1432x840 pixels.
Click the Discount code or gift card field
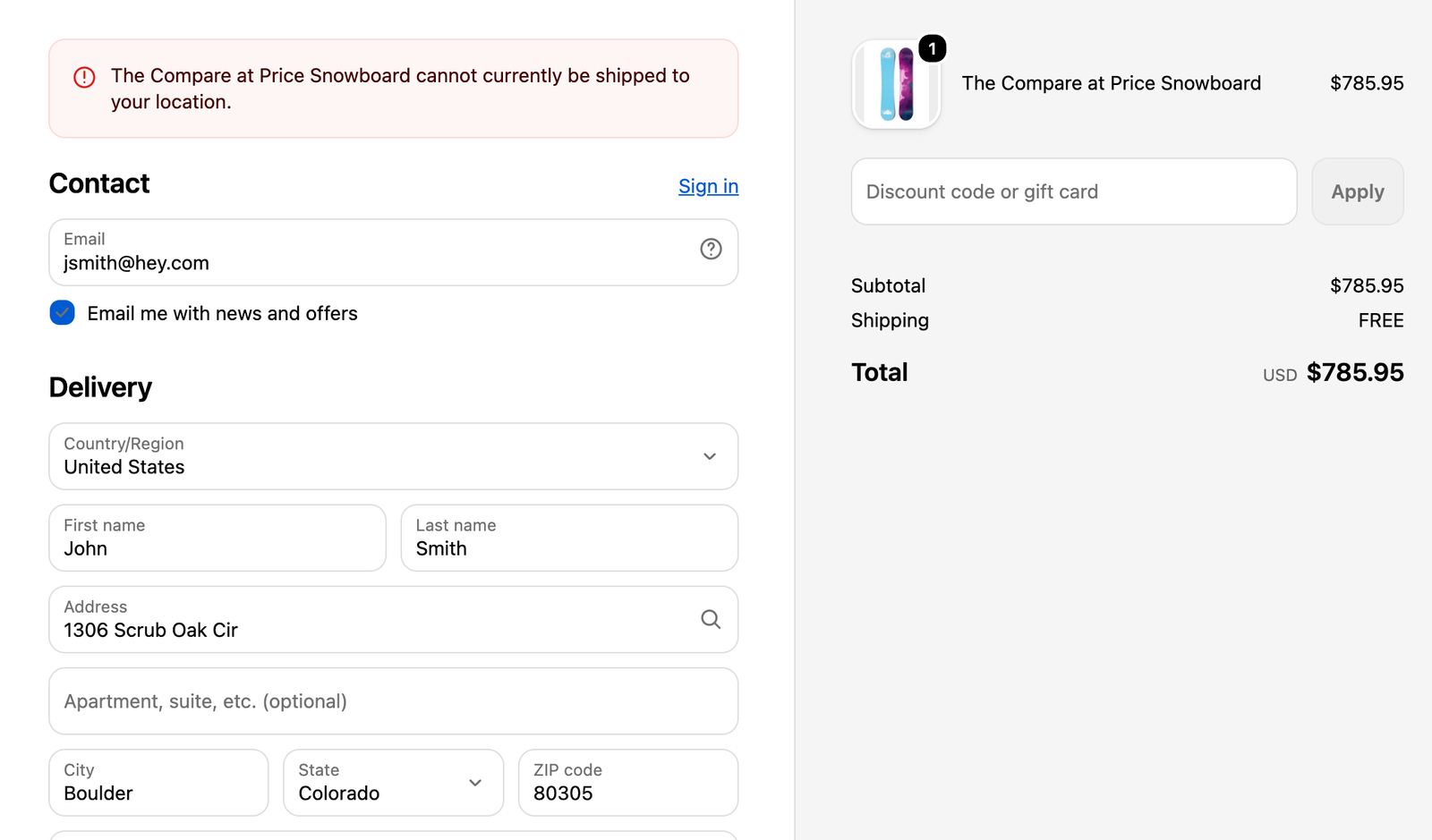(1074, 191)
